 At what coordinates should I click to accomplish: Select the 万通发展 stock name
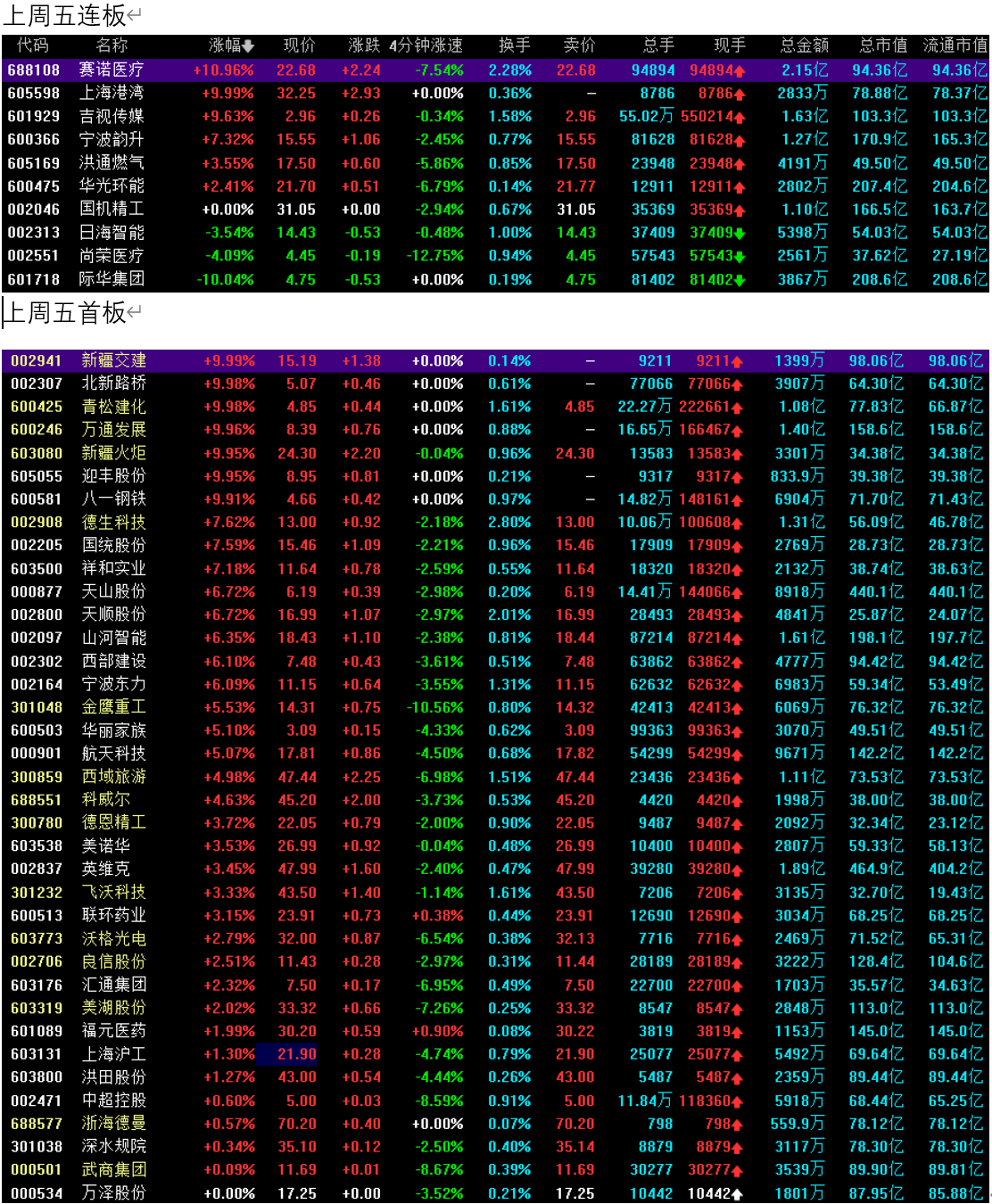point(114,429)
